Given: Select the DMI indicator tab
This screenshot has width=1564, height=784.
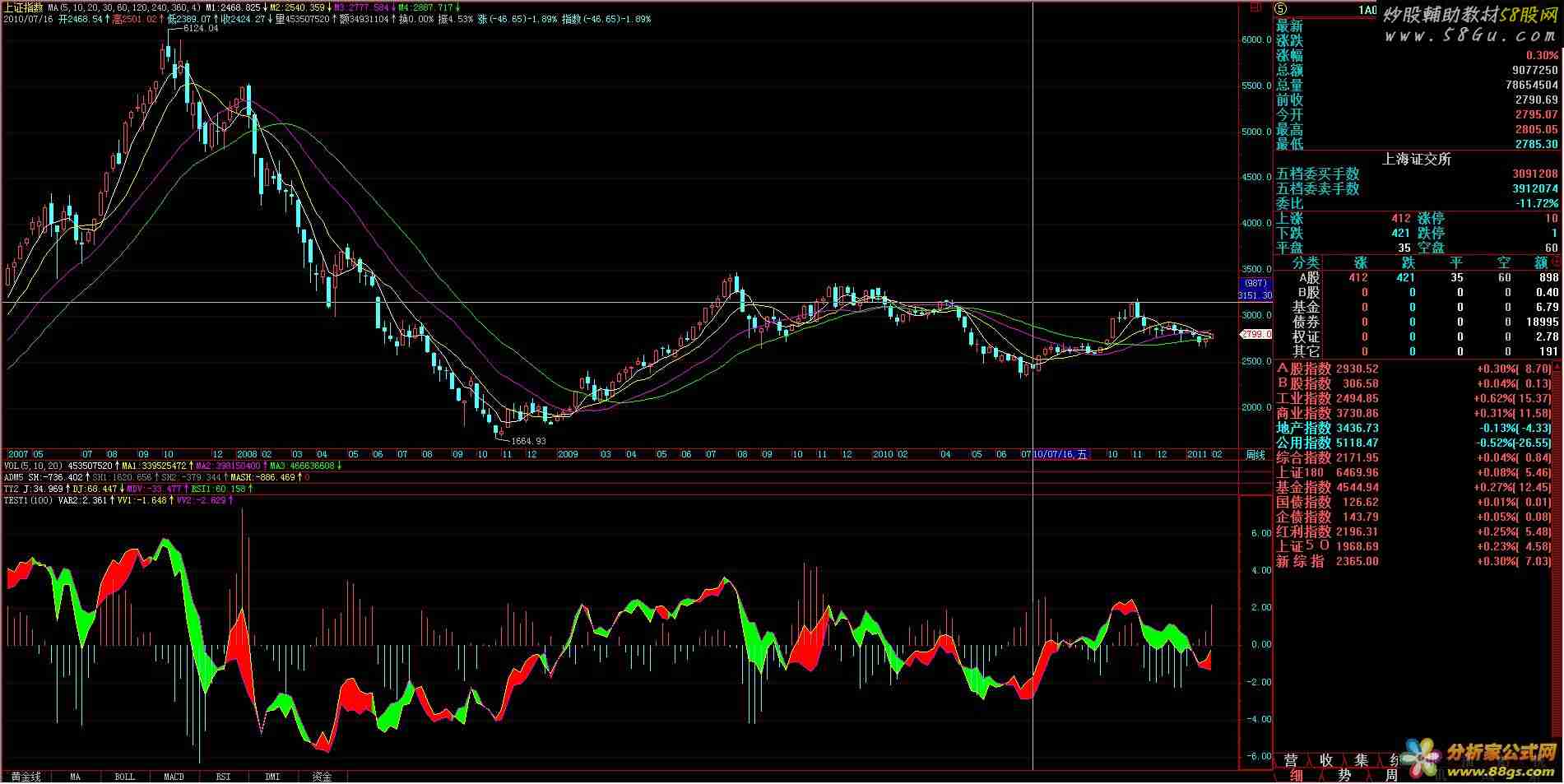Looking at the screenshot, I should pyautogui.click(x=273, y=777).
